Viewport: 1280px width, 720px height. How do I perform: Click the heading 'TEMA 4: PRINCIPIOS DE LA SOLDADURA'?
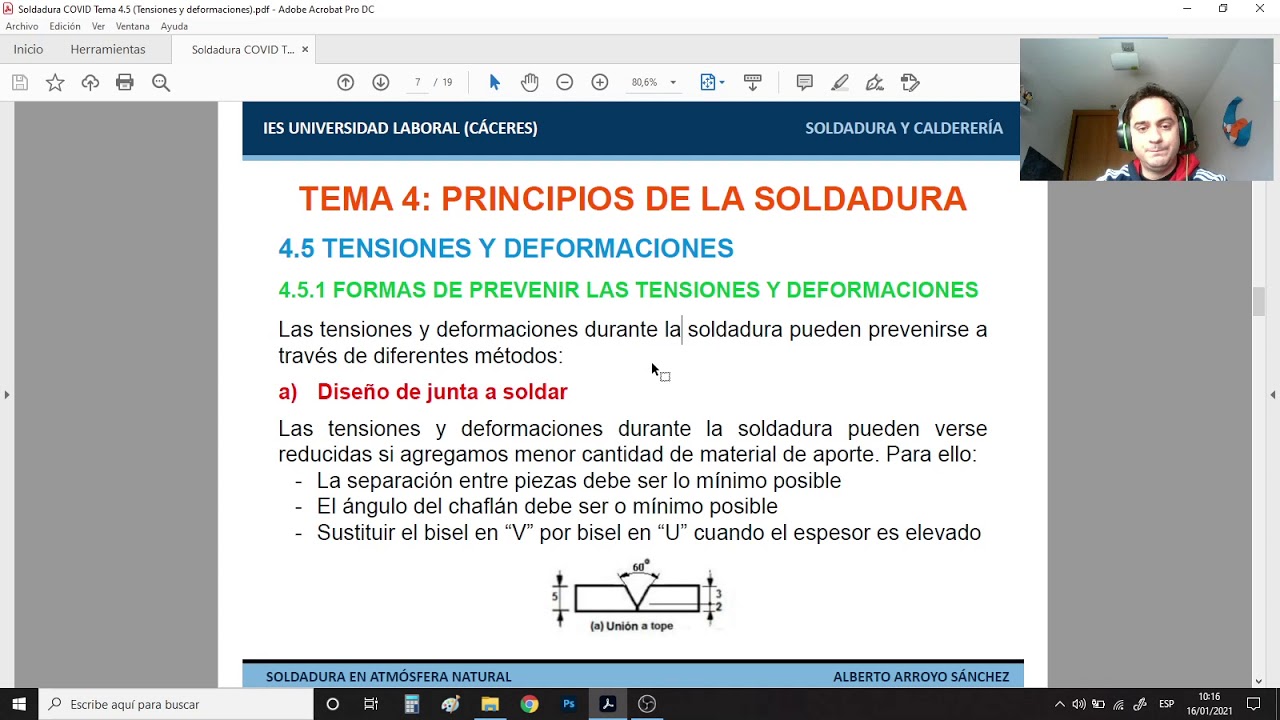(632, 199)
